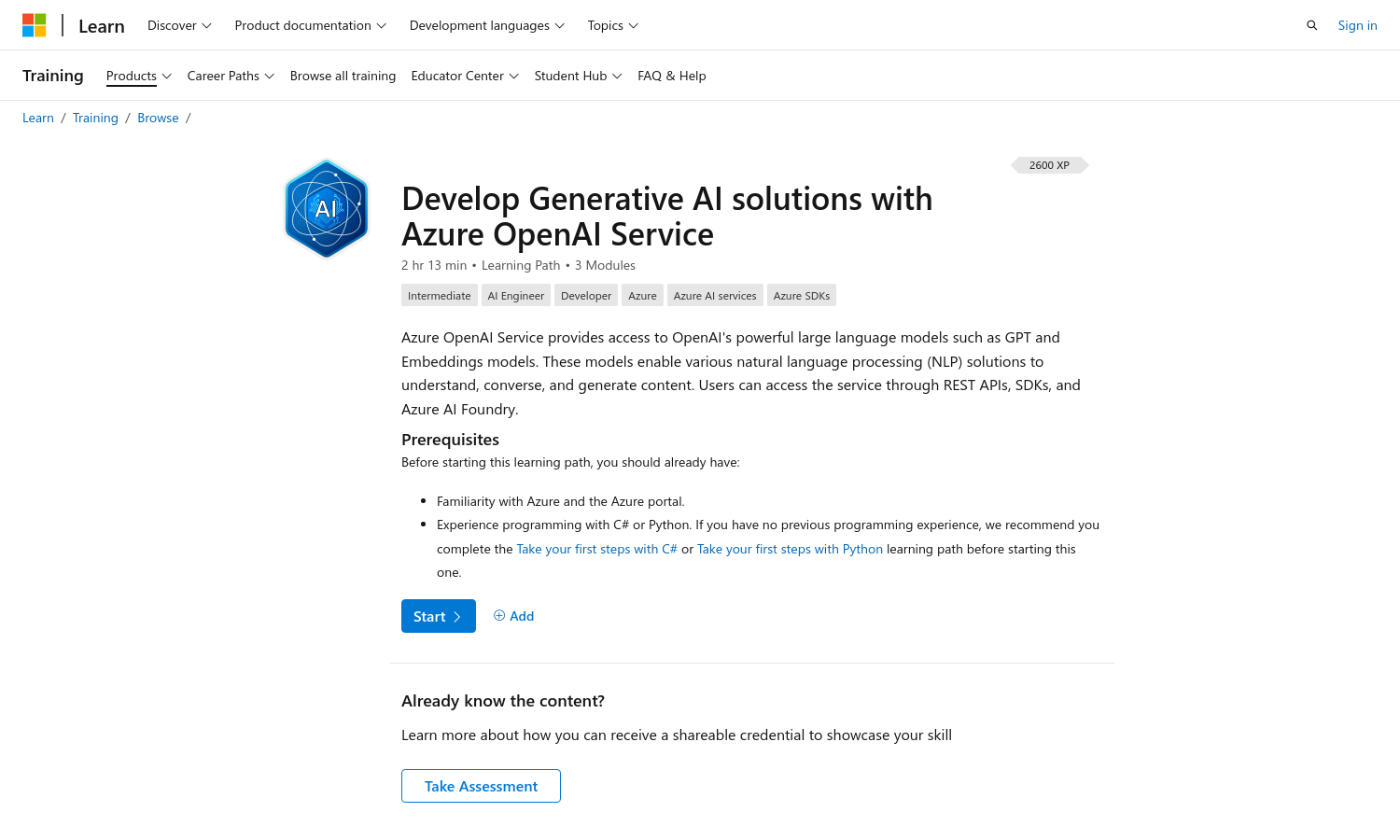Open FAQ & Help page
Viewport: 1400px width, 840px height.
[x=671, y=76]
